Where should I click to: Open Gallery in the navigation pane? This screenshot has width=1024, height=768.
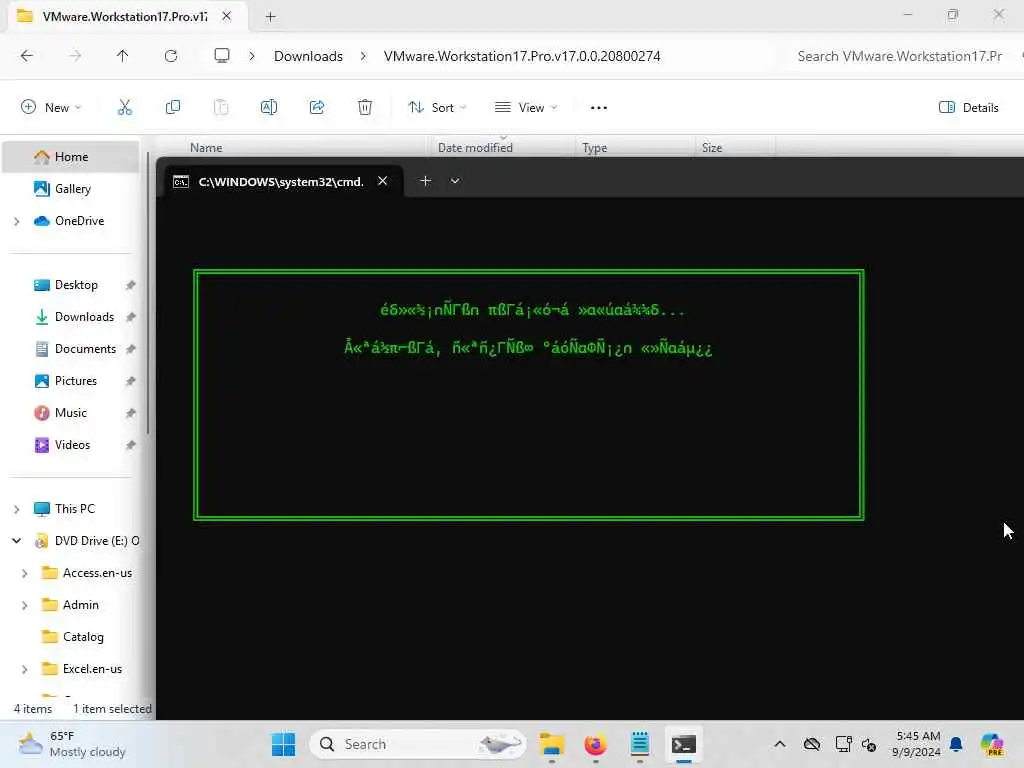[72, 189]
